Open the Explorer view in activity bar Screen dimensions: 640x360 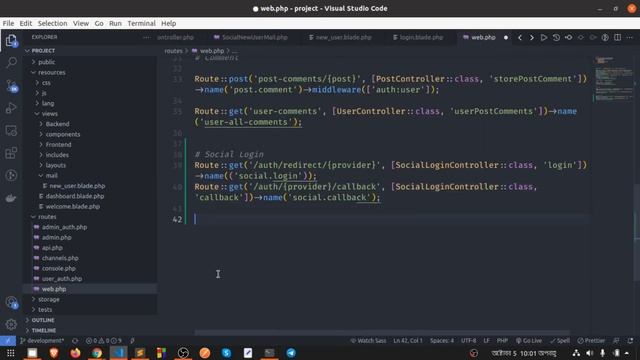point(11,40)
